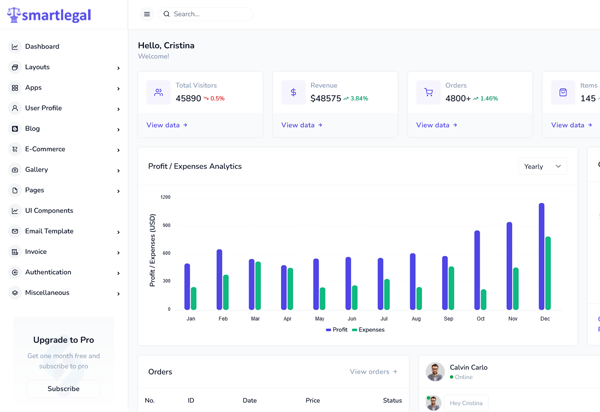The width and height of the screenshot is (600, 412).
Task: Expand the E-Commerce sidebar section
Action: 65,149
